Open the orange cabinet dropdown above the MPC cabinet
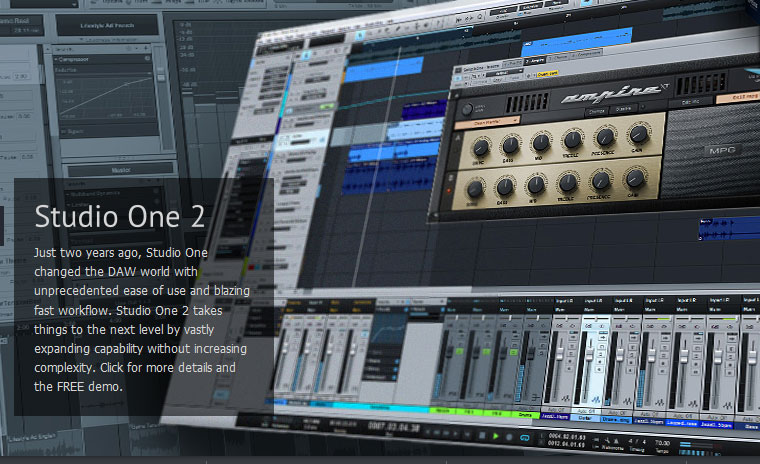Image resolution: width=760 pixels, height=464 pixels. point(737,97)
